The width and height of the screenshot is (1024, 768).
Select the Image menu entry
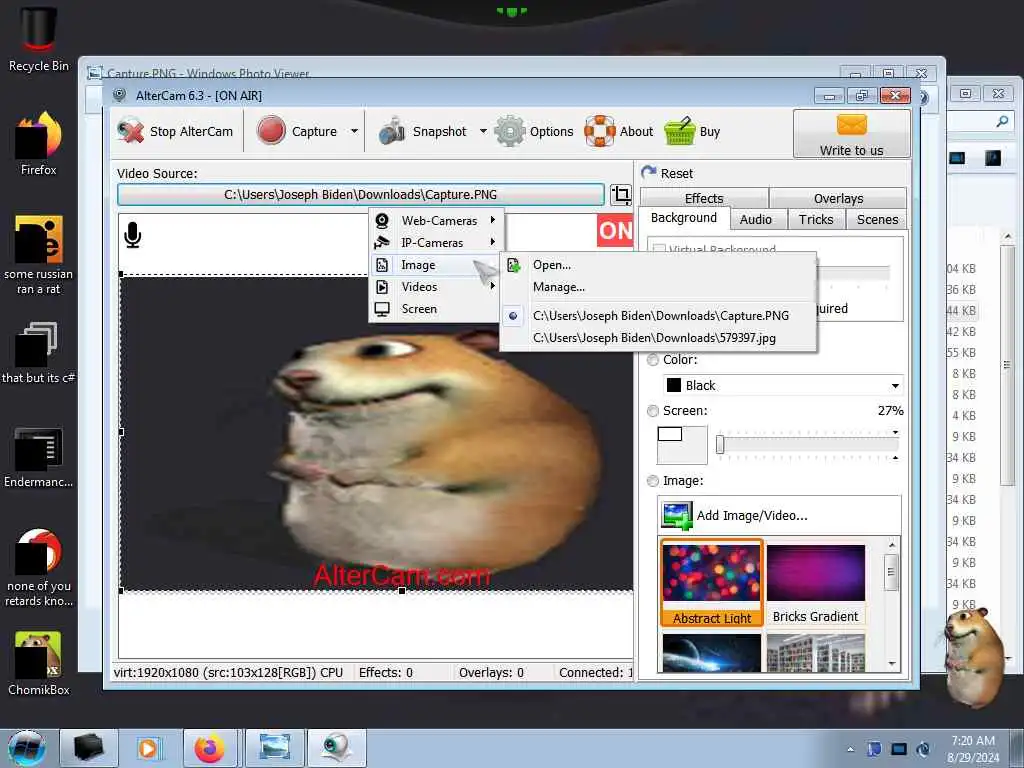(436, 264)
